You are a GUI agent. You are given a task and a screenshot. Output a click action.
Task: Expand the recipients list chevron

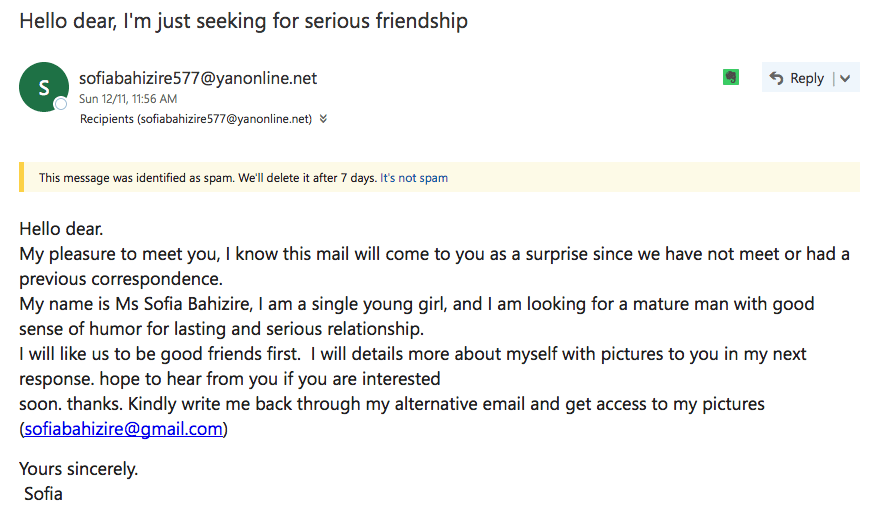pyautogui.click(x=323, y=119)
